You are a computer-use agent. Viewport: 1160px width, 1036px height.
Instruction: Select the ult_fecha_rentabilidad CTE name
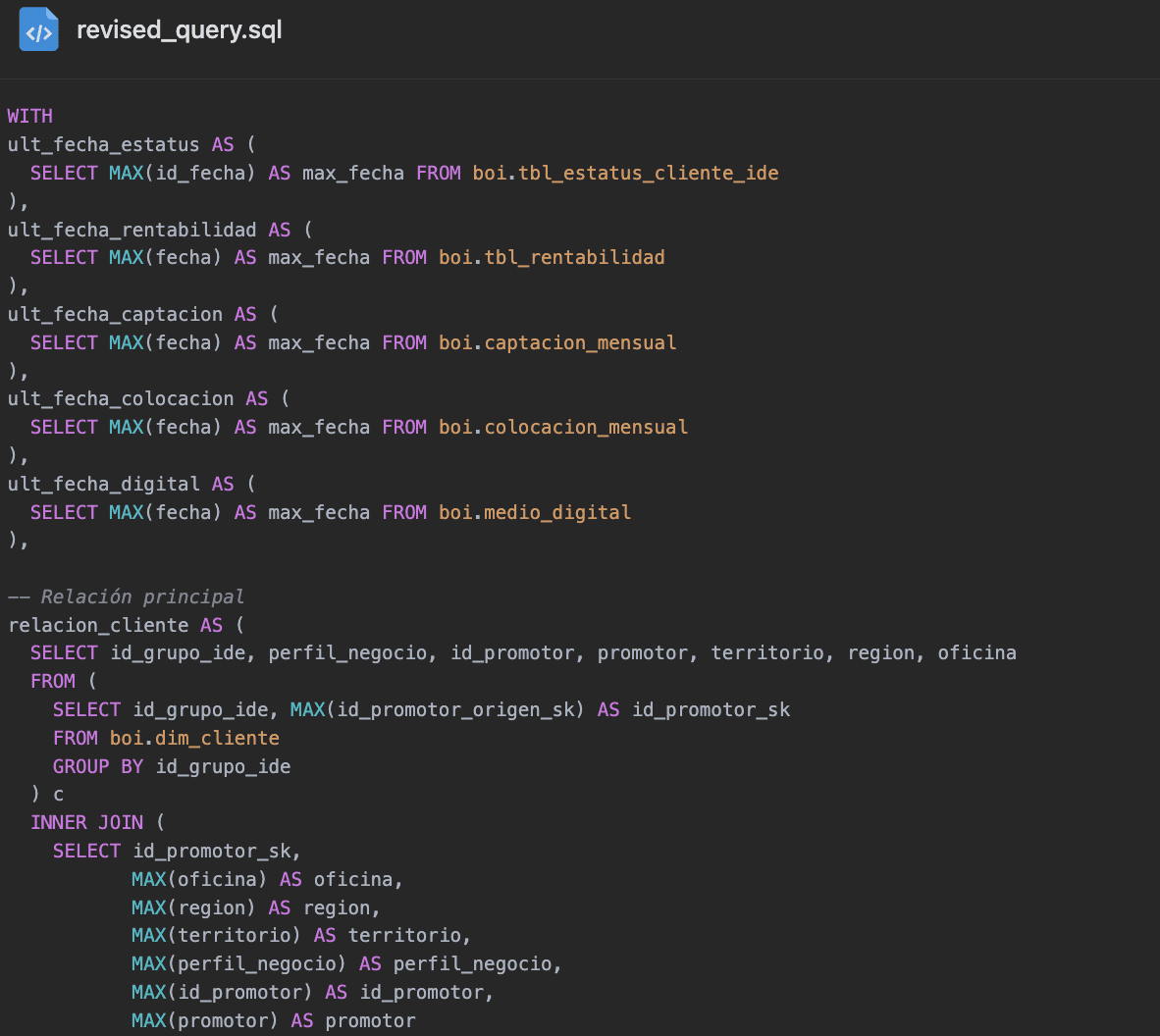pos(132,230)
